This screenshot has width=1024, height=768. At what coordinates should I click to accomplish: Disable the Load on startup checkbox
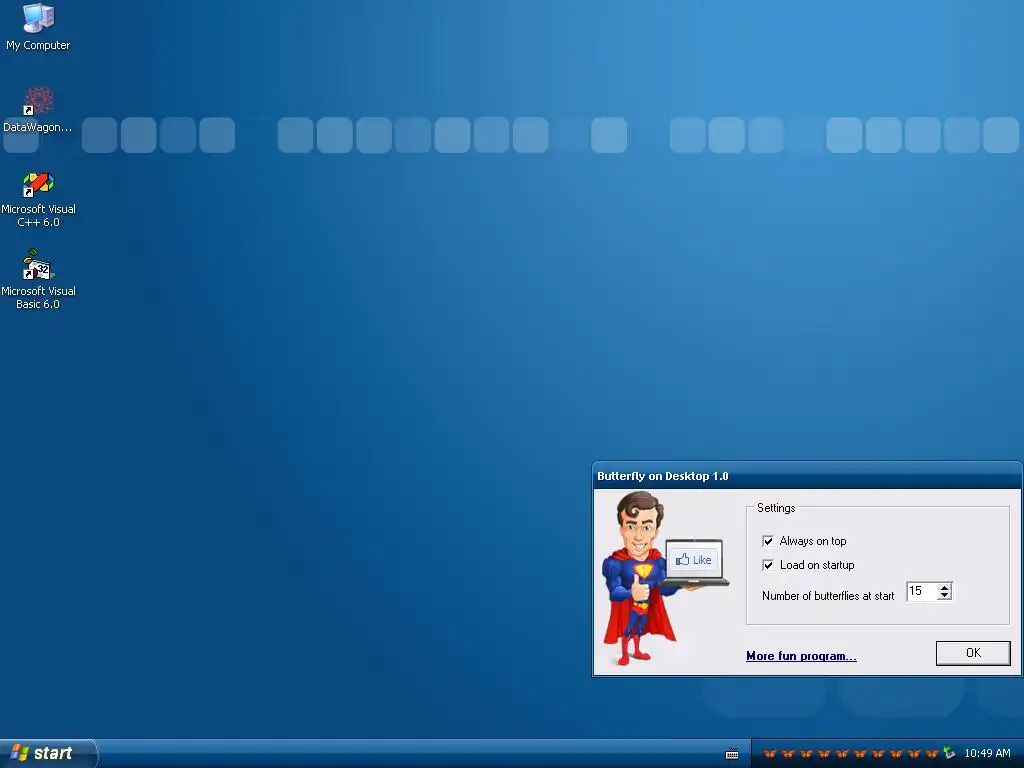coord(768,565)
